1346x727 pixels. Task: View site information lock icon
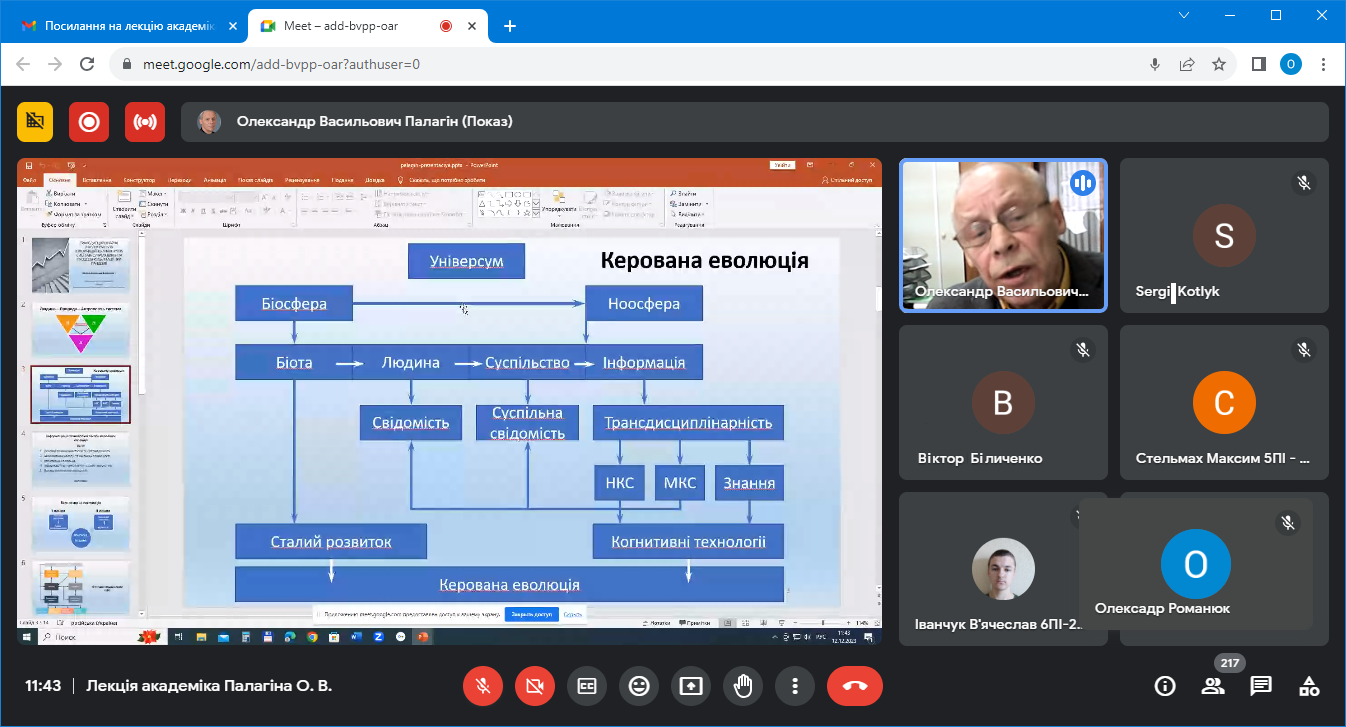pyautogui.click(x=127, y=64)
